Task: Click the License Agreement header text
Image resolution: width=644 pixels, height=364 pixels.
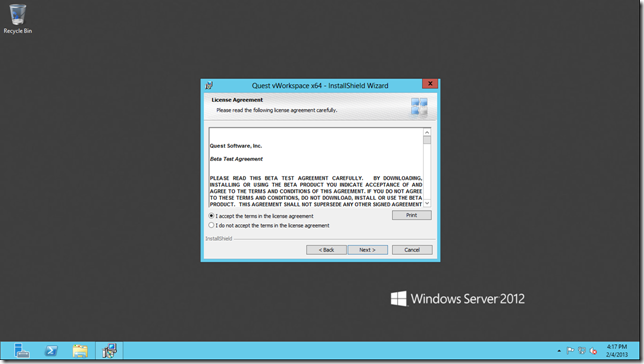Action: click(237, 100)
